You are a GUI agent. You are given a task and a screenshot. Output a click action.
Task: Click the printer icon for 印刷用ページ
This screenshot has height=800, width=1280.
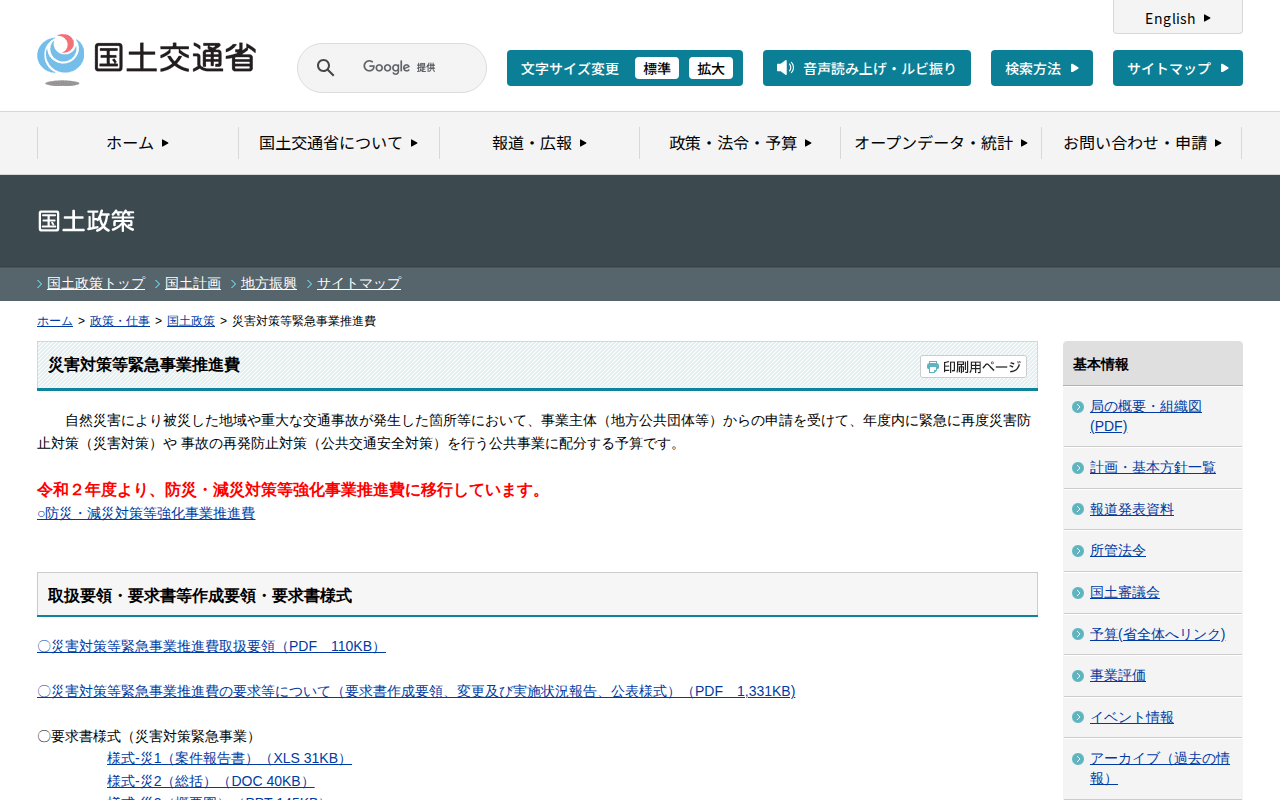coord(932,367)
